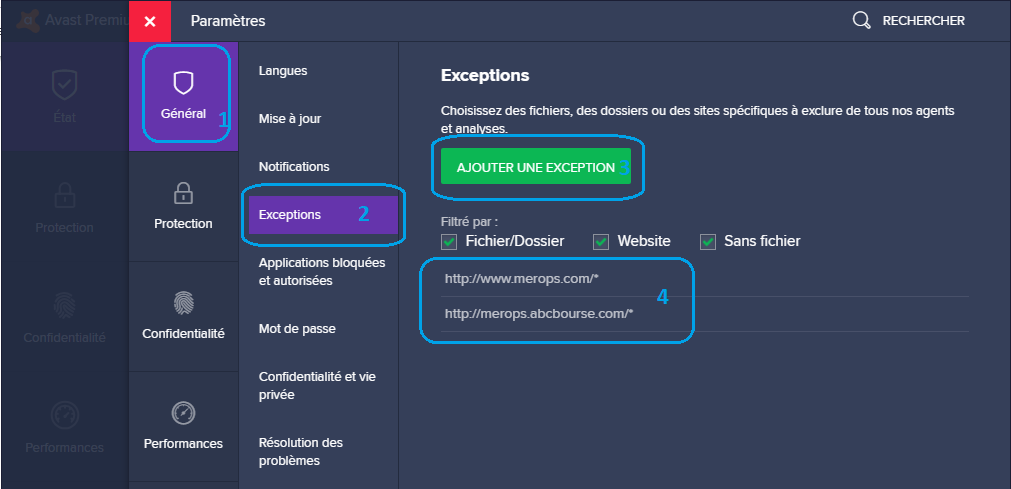Select Mise à jour menu item
This screenshot has width=1011, height=489.
tap(290, 119)
